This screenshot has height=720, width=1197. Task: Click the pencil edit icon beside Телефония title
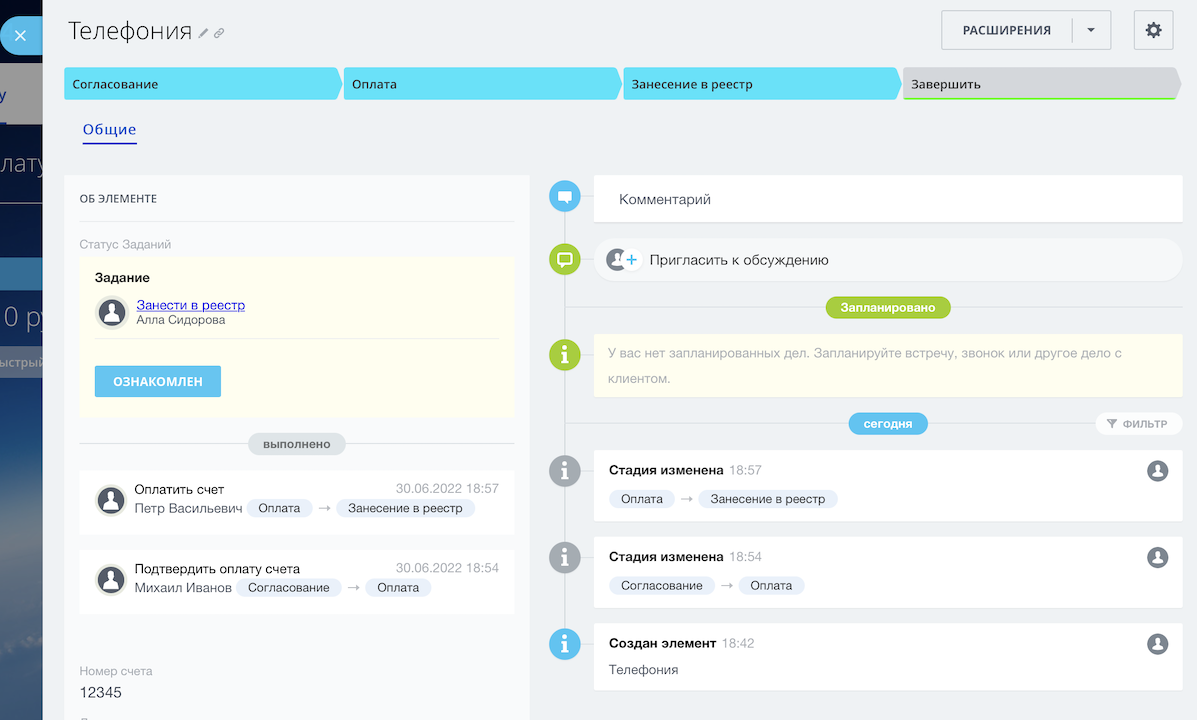[204, 33]
